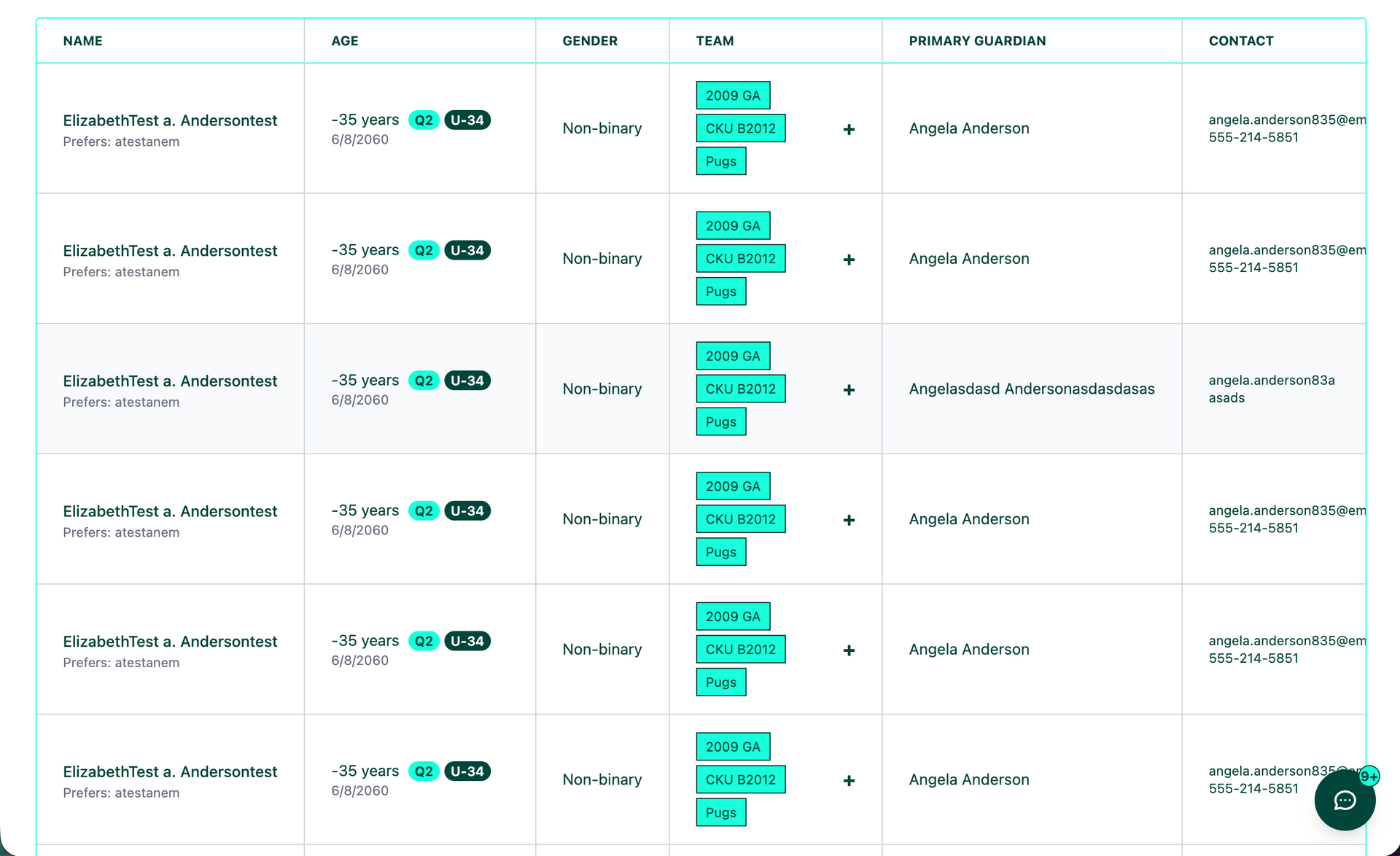
Task: Open the chat widget bubble
Action: coord(1345,800)
